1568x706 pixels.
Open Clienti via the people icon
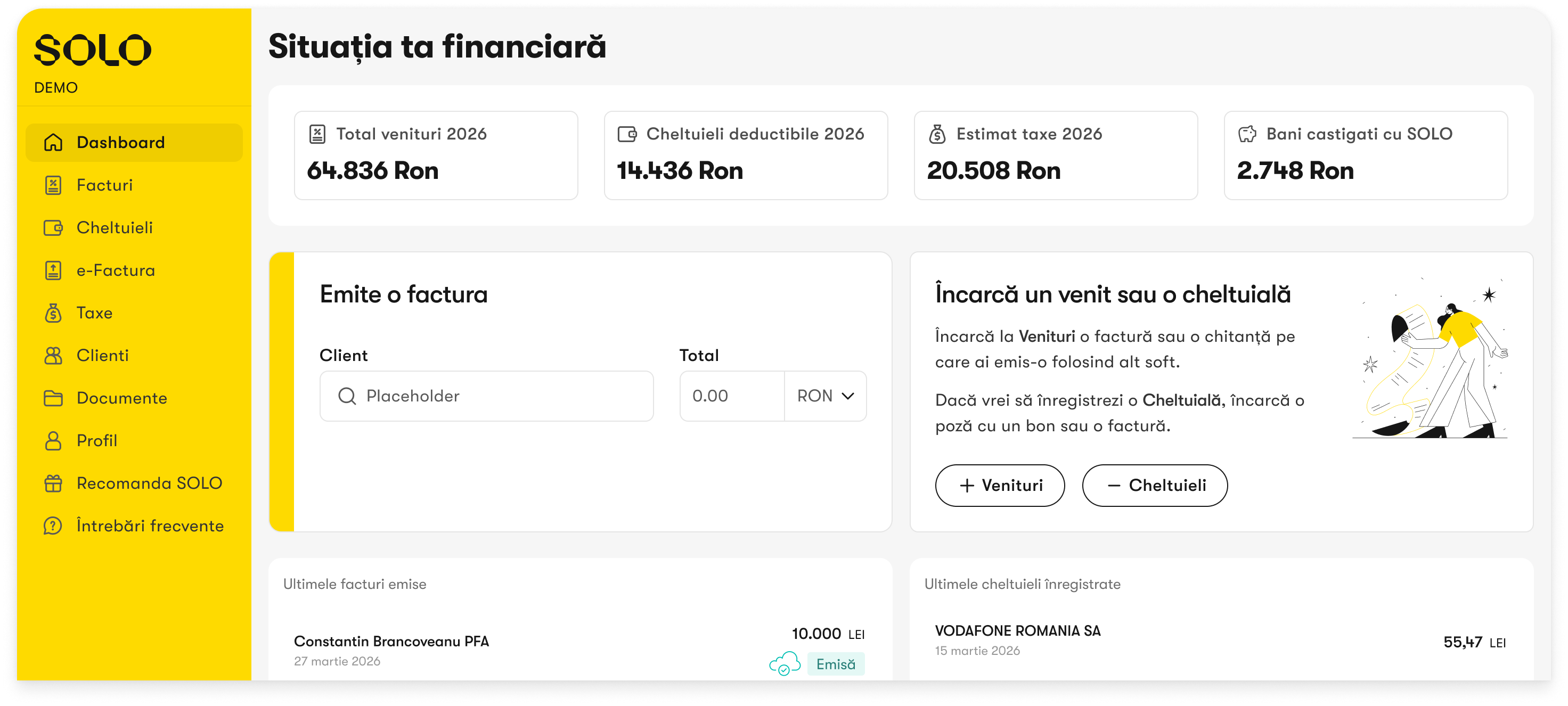54,356
